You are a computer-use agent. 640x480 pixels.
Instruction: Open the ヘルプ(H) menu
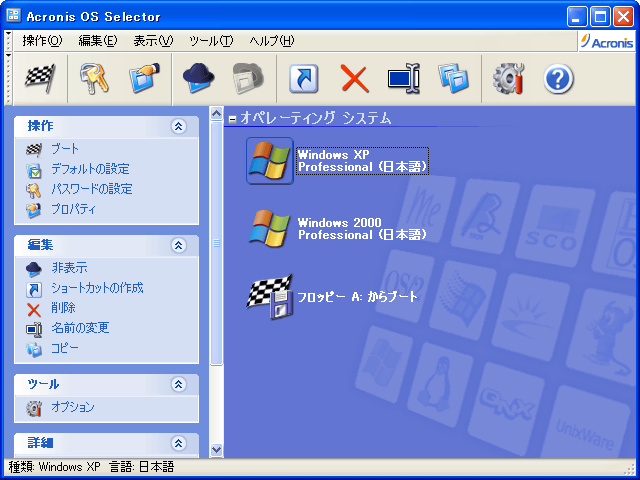[x=272, y=41]
